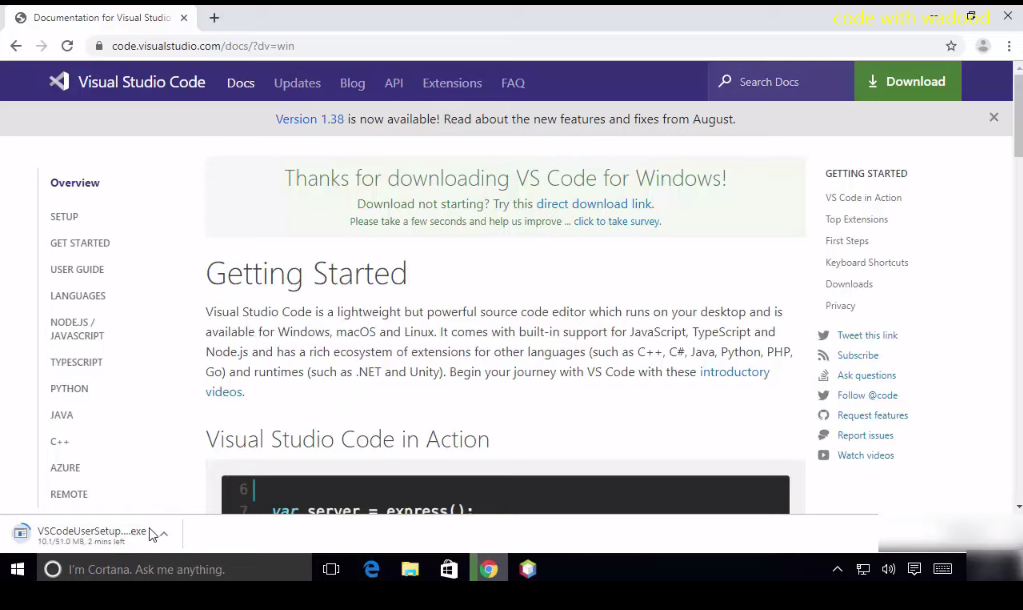Click the Chrome icon in the taskbar

tap(489, 570)
